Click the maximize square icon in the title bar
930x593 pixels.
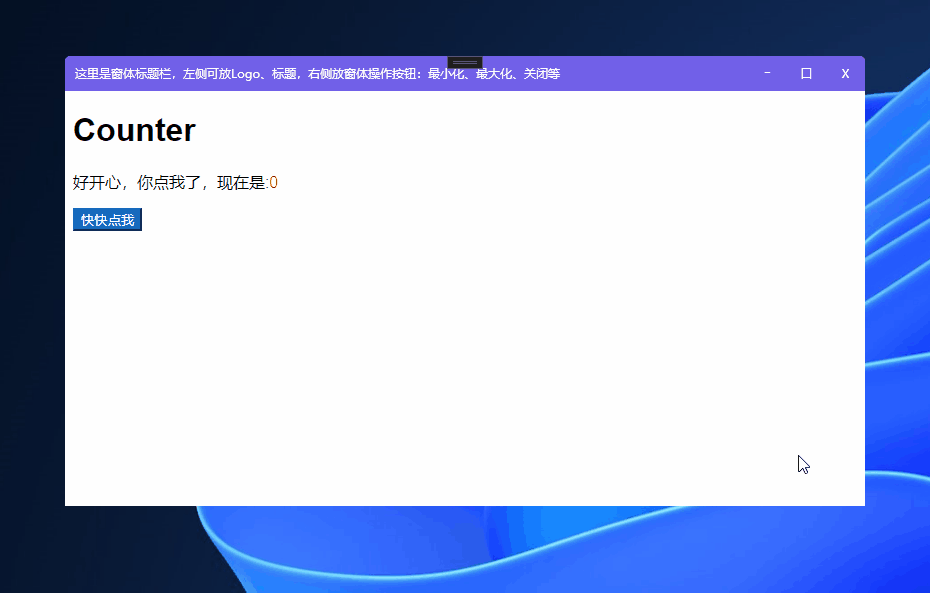pyautogui.click(x=805, y=73)
